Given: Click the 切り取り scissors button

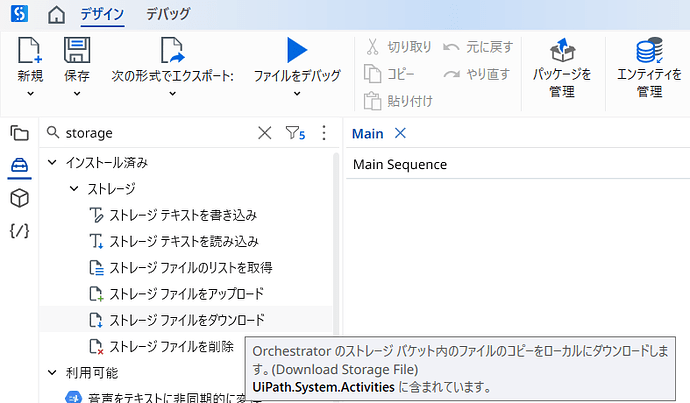Looking at the screenshot, I should tap(398, 47).
